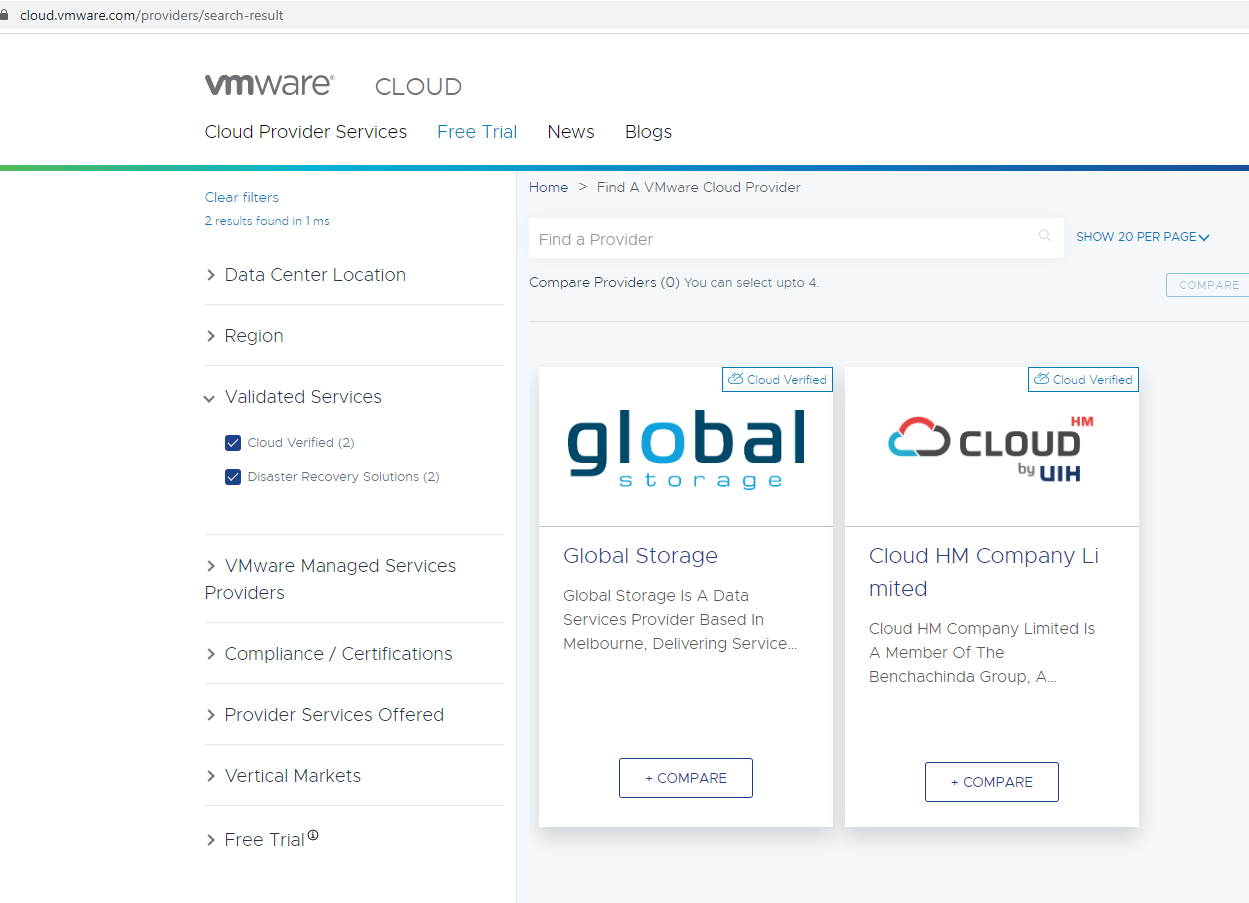Click 'Compare Providers (0)' text

click(604, 283)
